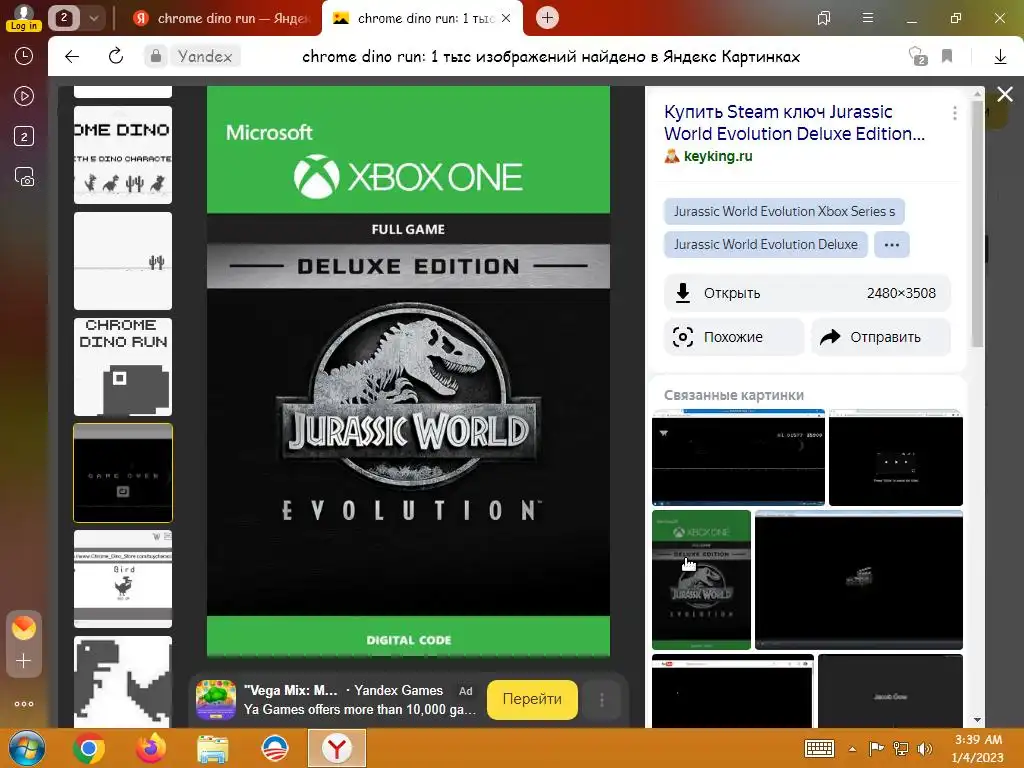Click the 'Отправить' share button
This screenshot has width=1024, height=768.
coord(881,337)
